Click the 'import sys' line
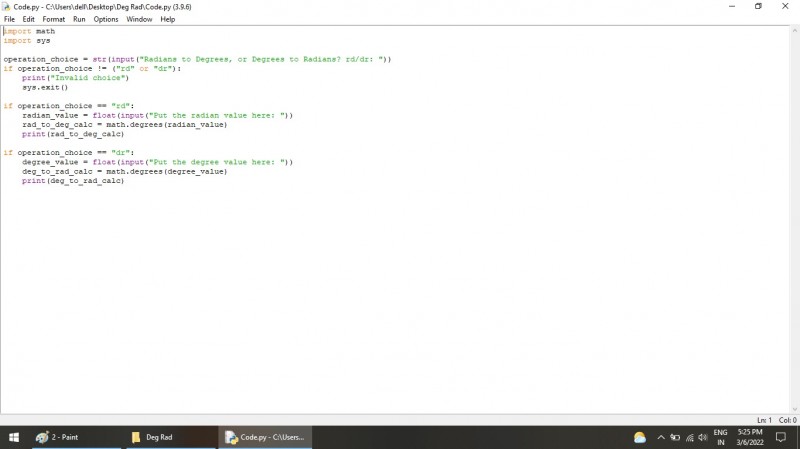800x449 pixels. coord(27,40)
